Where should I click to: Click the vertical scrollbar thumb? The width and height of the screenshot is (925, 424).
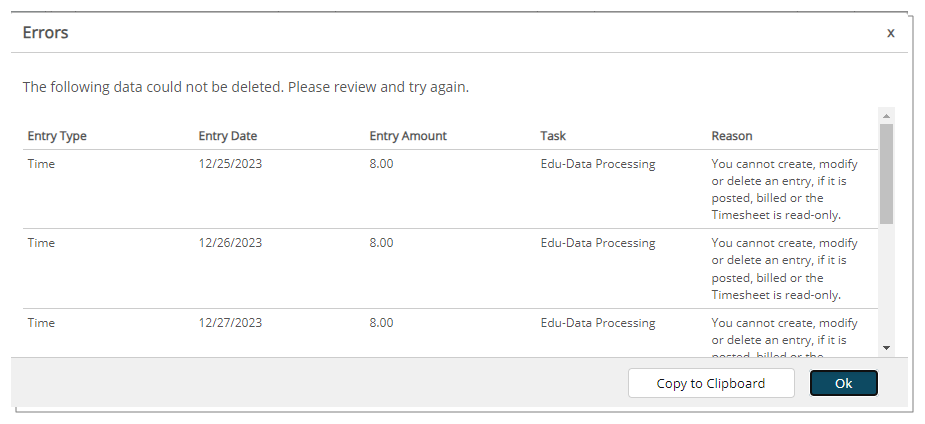(886, 174)
